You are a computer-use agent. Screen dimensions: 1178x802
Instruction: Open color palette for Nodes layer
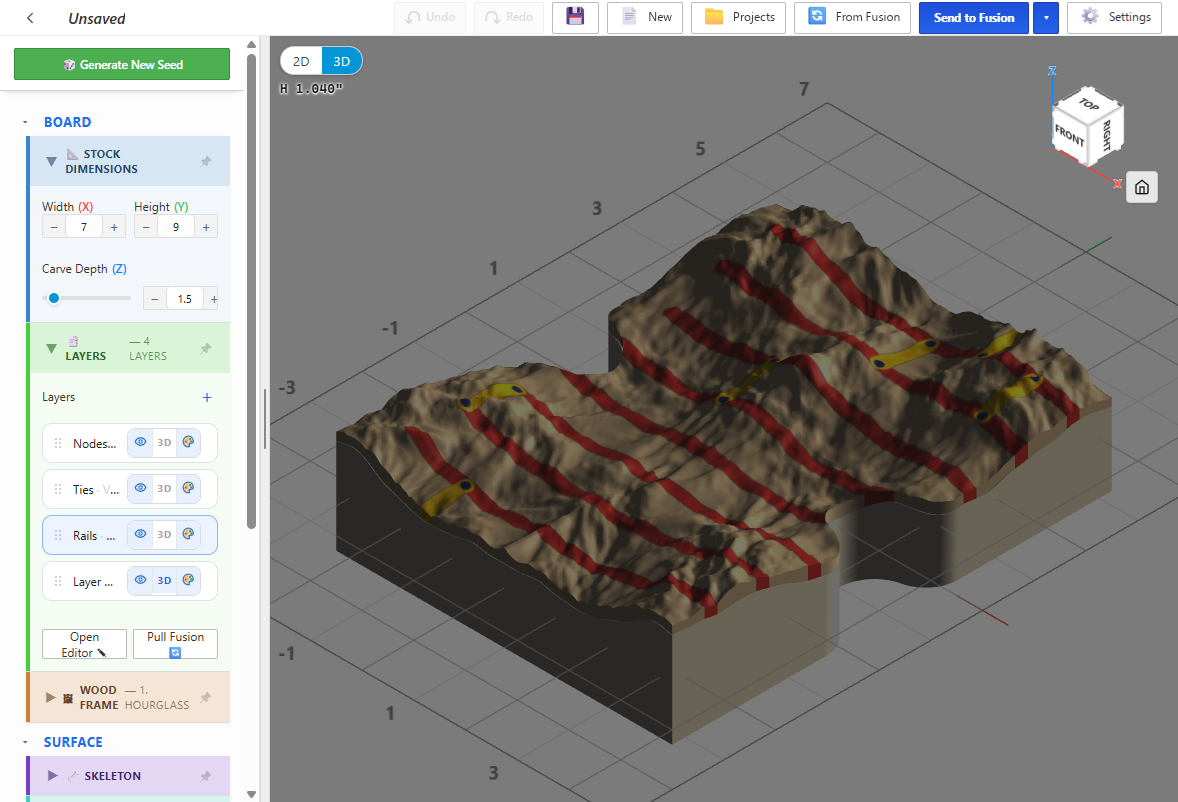click(189, 443)
